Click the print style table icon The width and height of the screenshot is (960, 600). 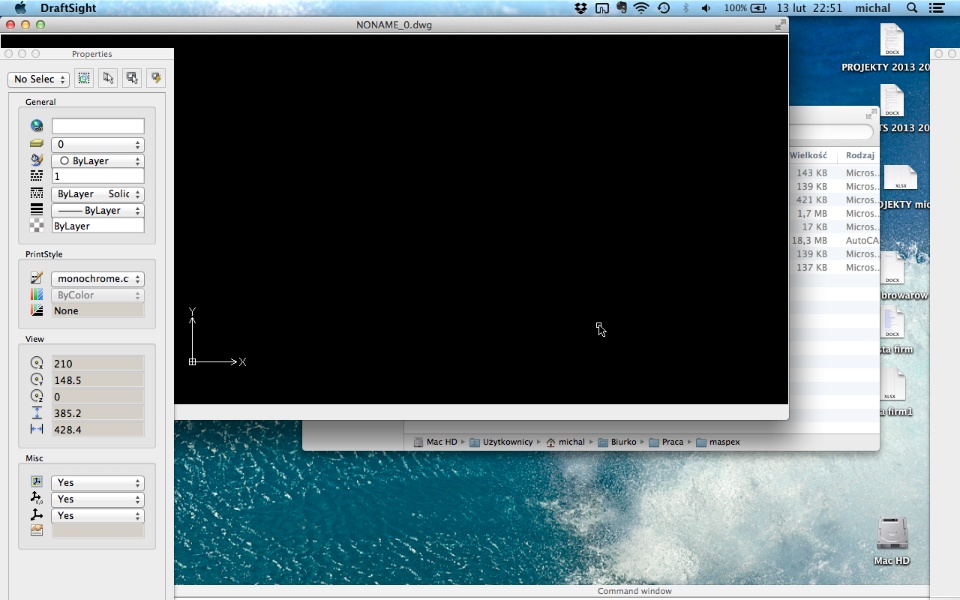[x=37, y=278]
